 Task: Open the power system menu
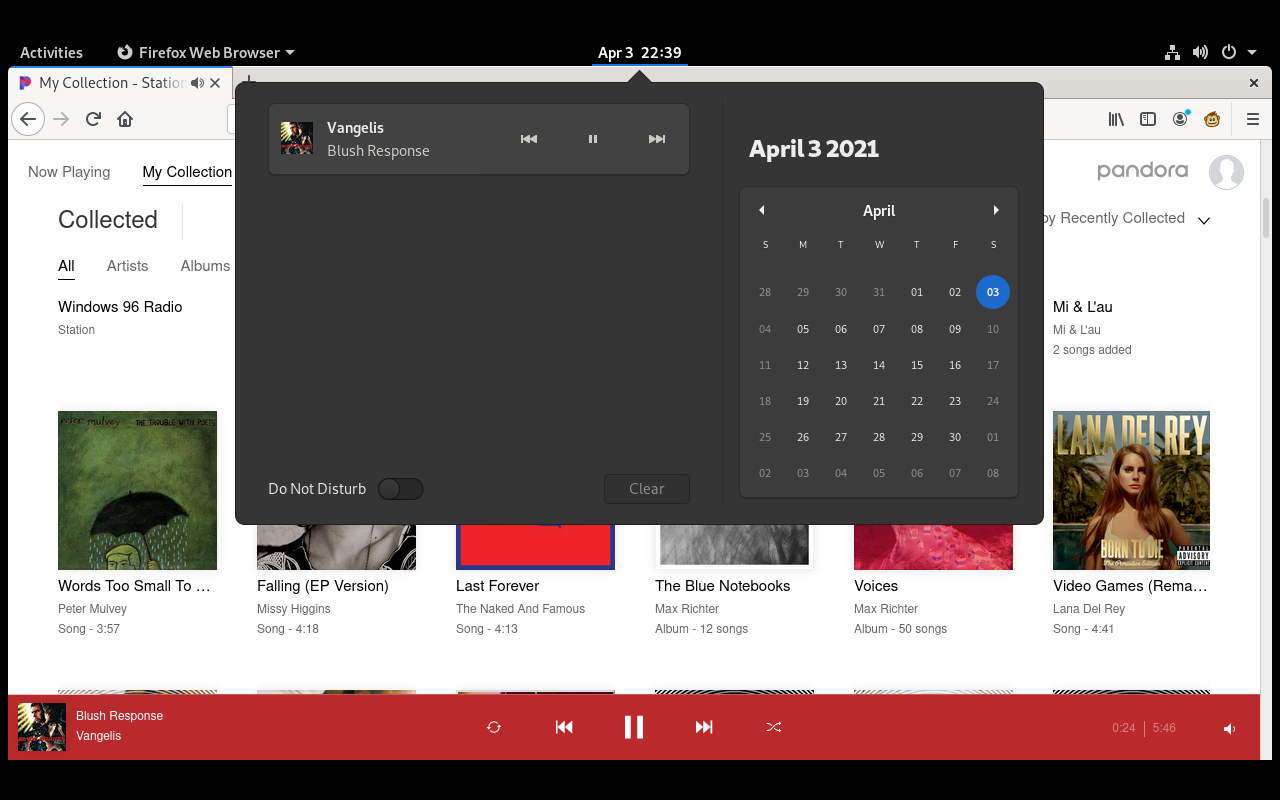[1229, 52]
